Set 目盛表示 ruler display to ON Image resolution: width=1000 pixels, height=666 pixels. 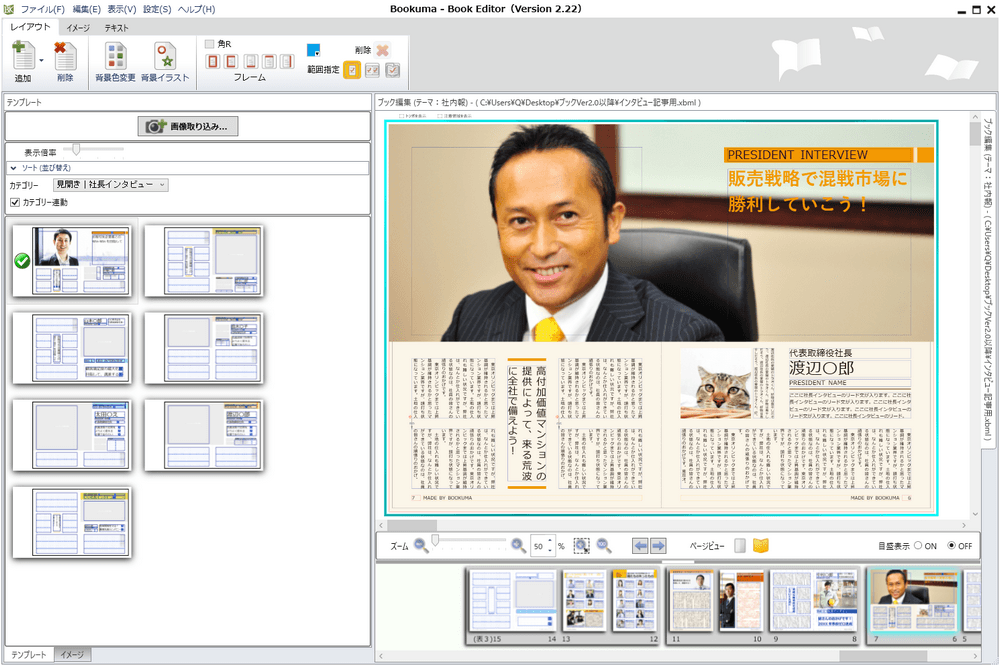[x=917, y=546]
